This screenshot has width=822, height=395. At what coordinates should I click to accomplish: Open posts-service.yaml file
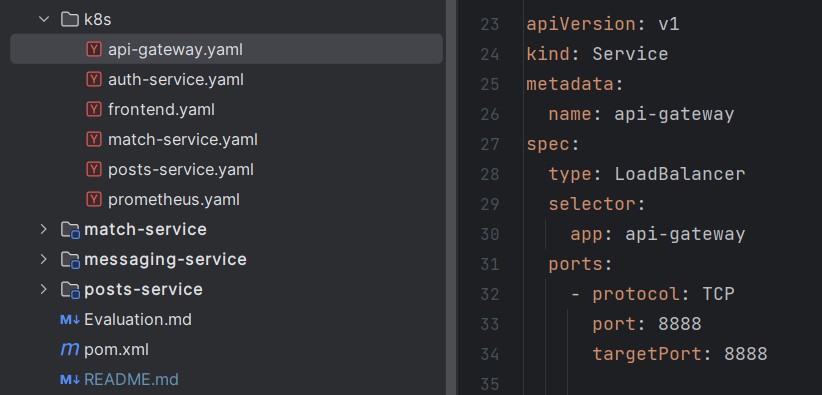tap(181, 169)
